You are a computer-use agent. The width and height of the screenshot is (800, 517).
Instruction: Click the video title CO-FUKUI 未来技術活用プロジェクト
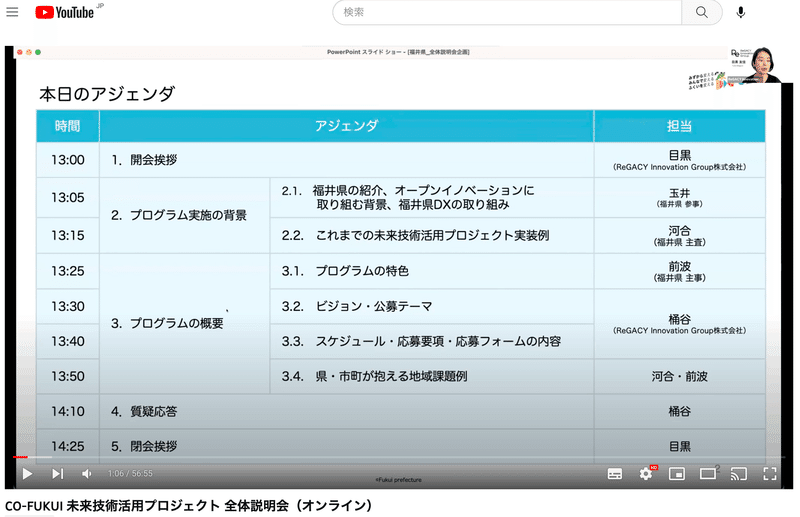189,505
